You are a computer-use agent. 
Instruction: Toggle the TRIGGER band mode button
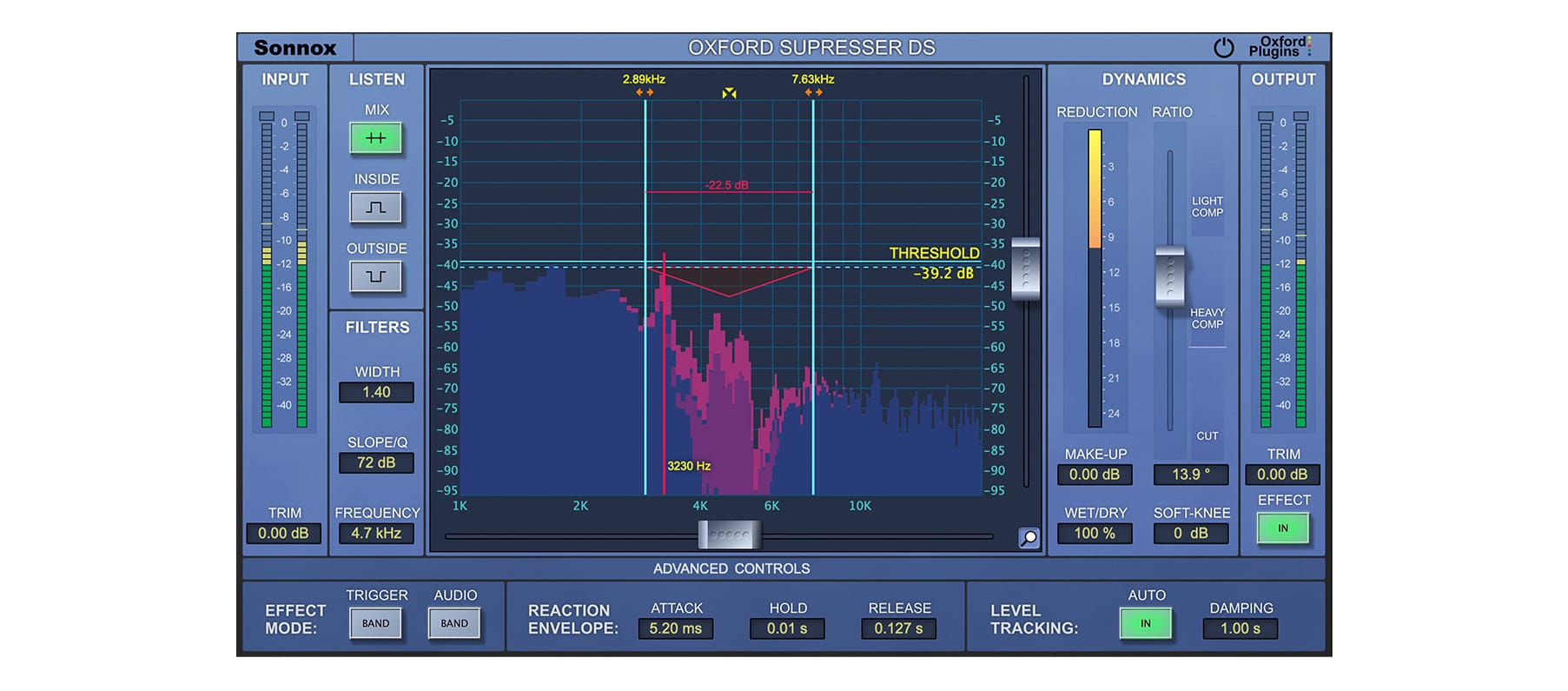point(376,623)
